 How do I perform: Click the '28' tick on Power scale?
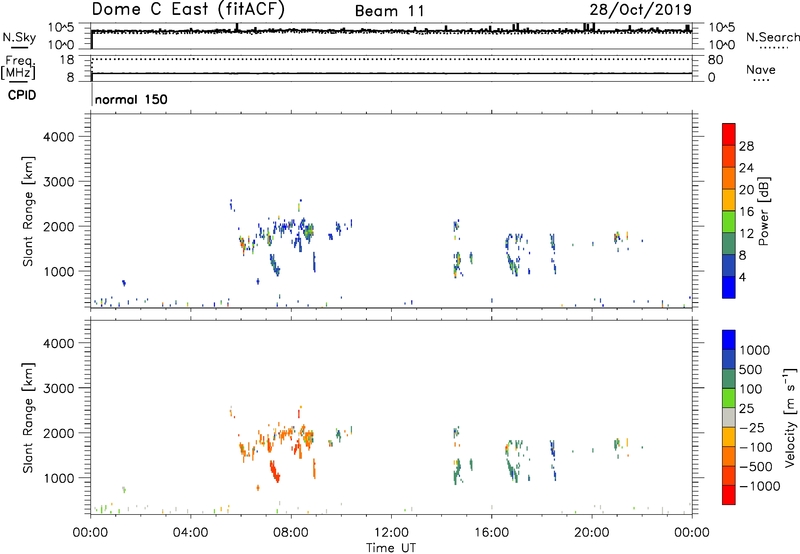[x=746, y=146]
